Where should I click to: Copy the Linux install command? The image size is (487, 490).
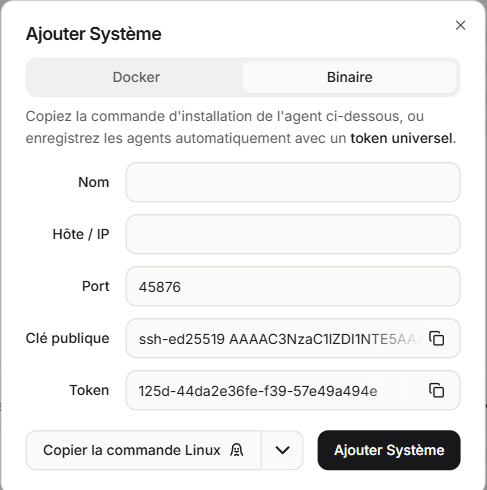(144, 450)
